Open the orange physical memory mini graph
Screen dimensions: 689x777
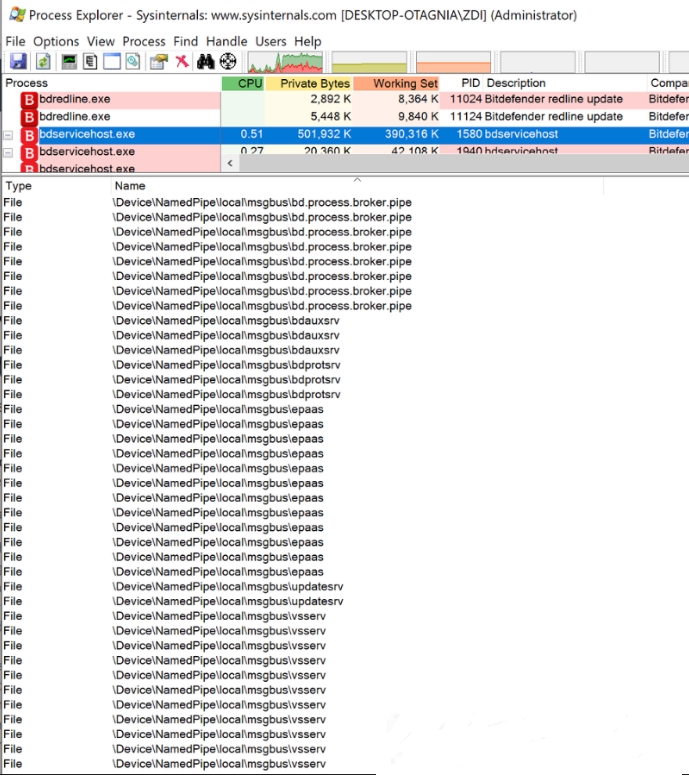454,62
